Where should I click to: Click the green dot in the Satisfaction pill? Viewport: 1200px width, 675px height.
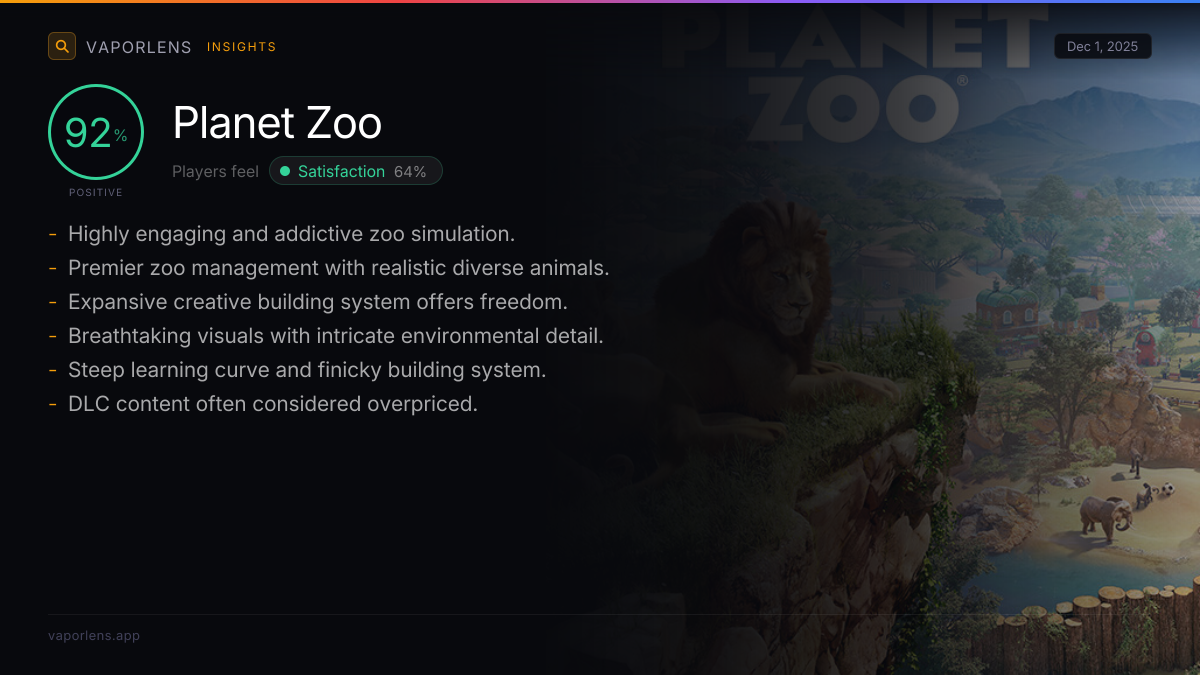pos(285,171)
